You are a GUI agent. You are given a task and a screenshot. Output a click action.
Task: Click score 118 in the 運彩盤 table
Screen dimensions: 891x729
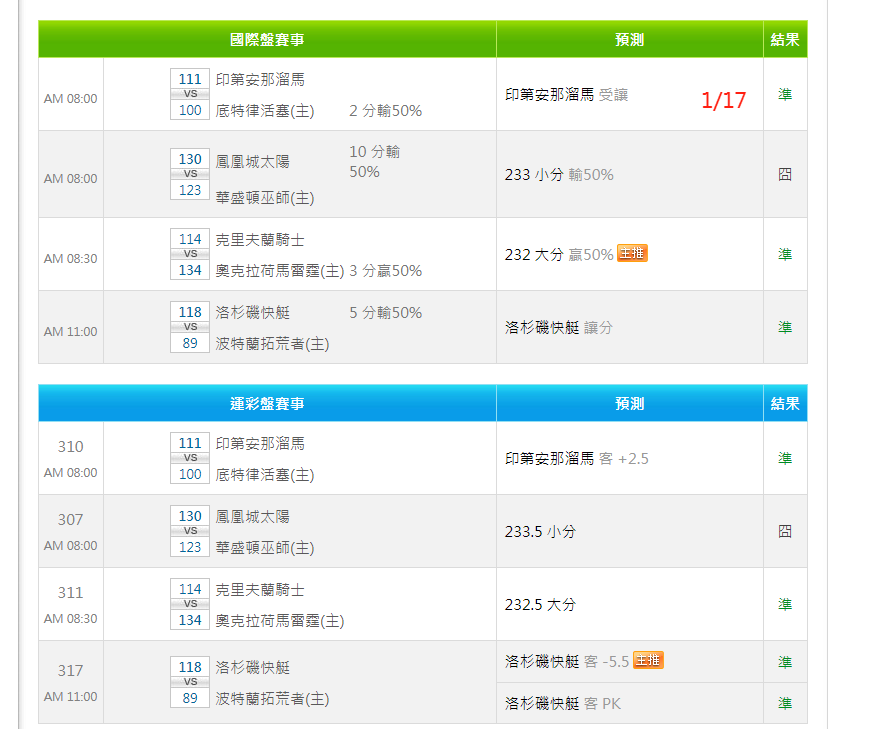190,666
